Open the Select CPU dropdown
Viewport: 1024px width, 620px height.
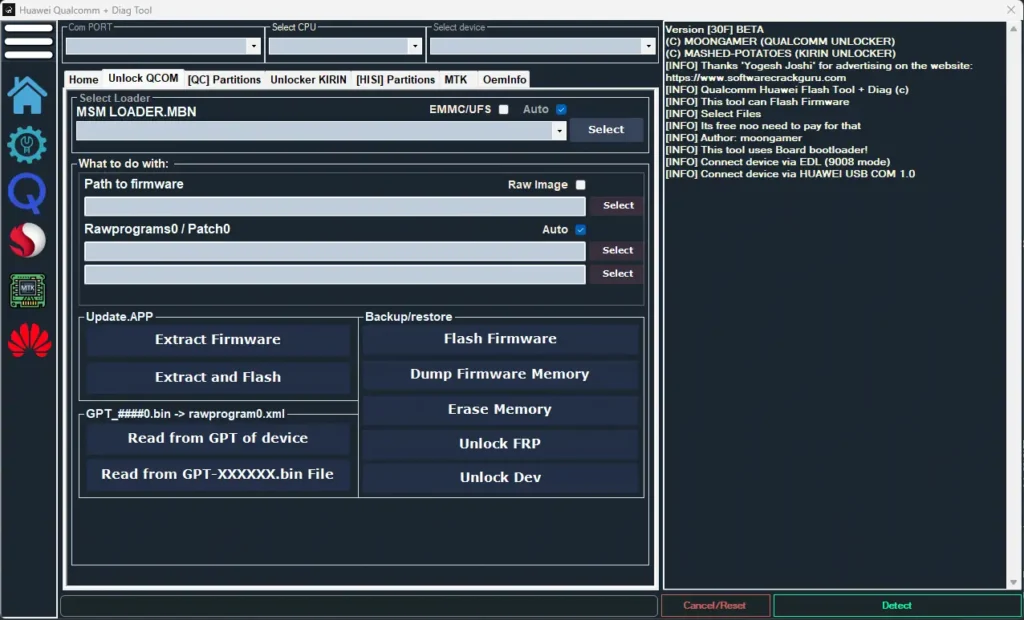[x=415, y=46]
